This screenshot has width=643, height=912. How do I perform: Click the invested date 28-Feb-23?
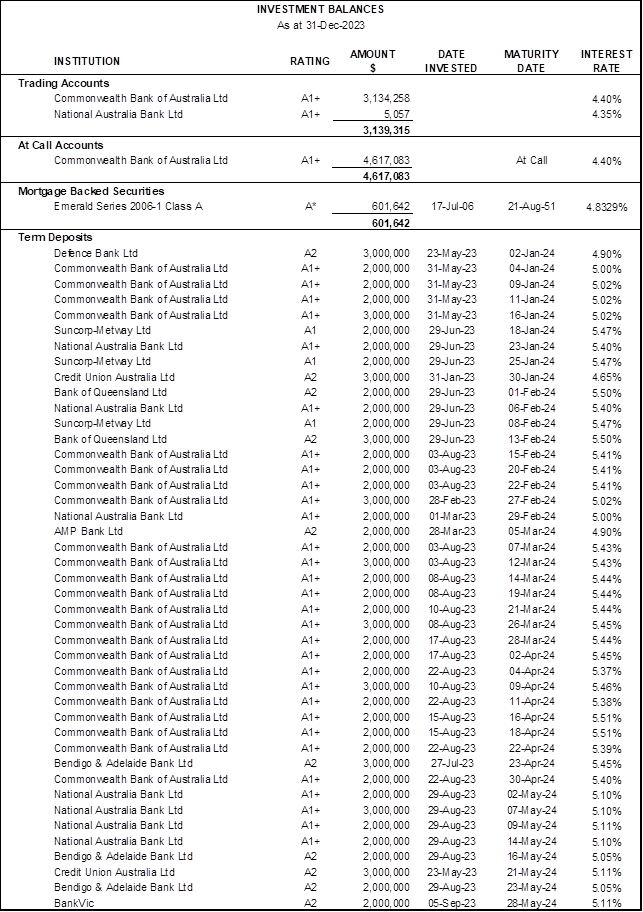click(x=452, y=501)
